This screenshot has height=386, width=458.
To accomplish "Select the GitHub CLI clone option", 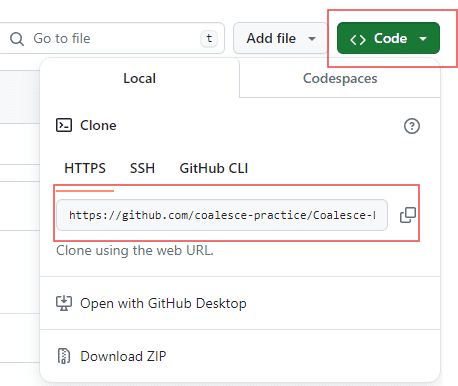I will 214,168.
